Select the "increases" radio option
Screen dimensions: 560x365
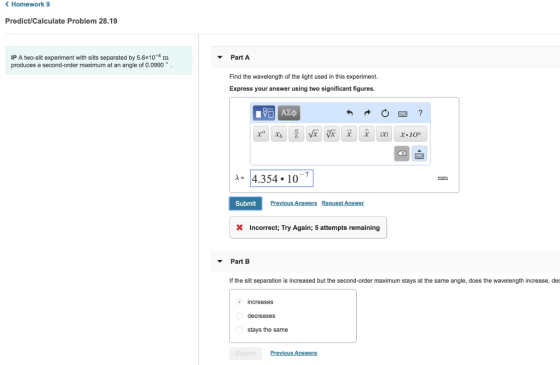coord(239,302)
